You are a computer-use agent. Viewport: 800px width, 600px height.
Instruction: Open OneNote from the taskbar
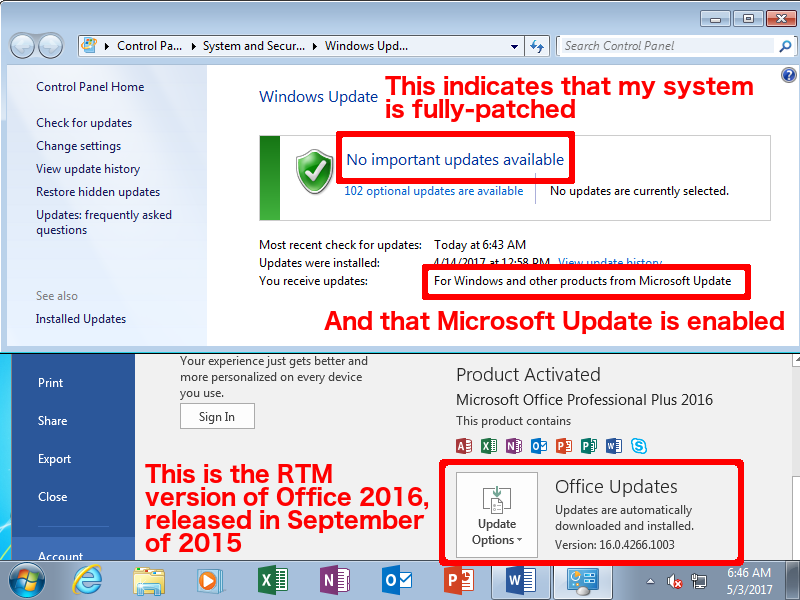pyautogui.click(x=335, y=581)
